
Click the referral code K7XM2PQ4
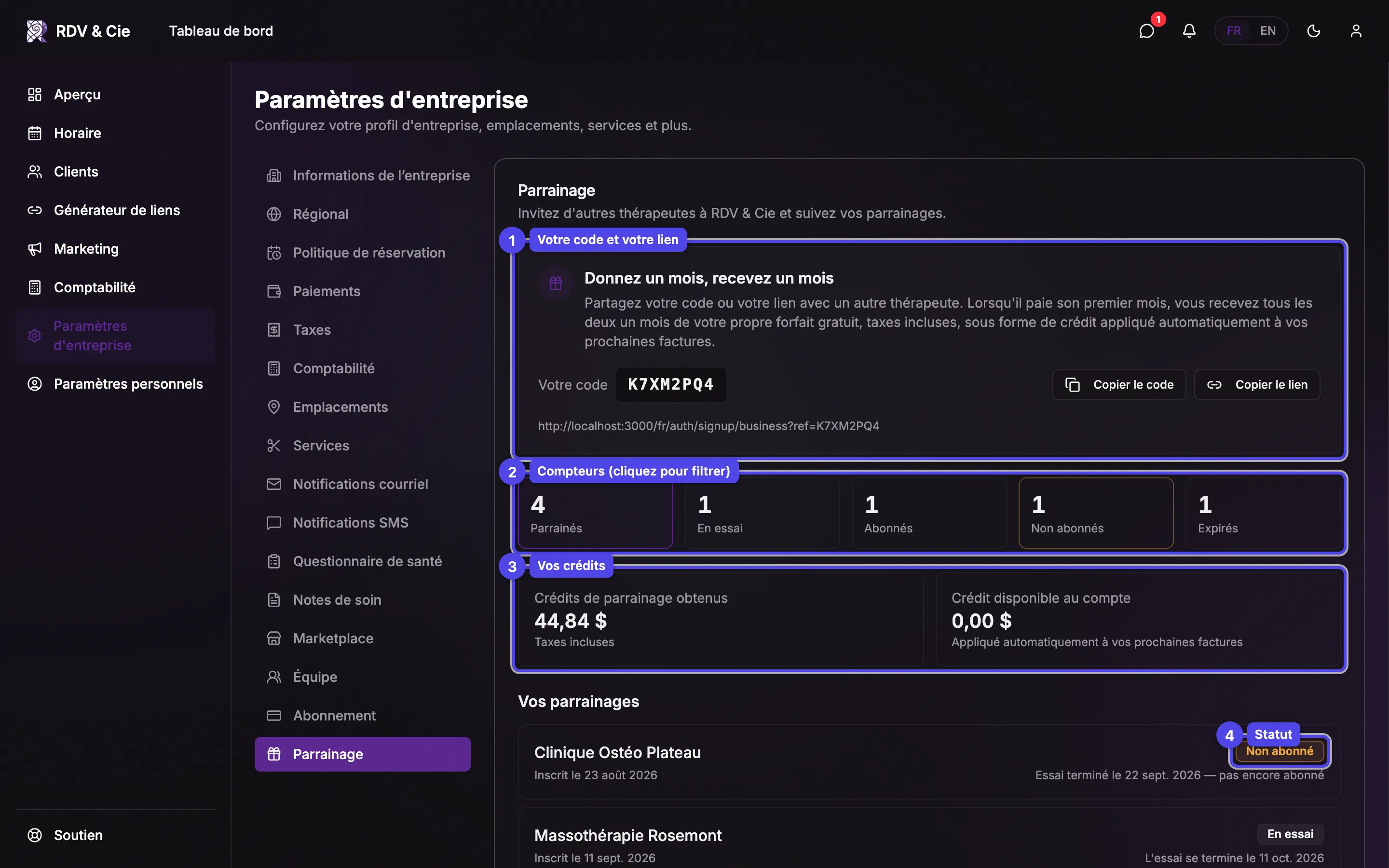click(x=671, y=385)
